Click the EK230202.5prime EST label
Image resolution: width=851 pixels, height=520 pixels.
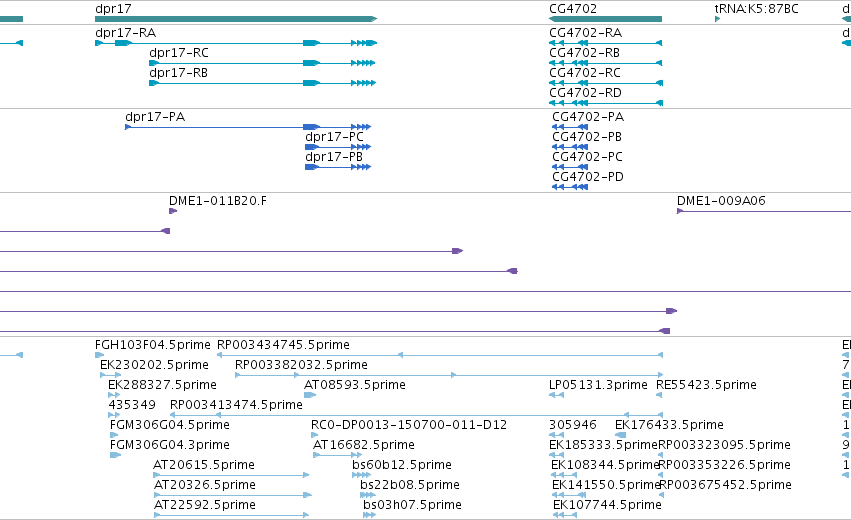coord(154,365)
